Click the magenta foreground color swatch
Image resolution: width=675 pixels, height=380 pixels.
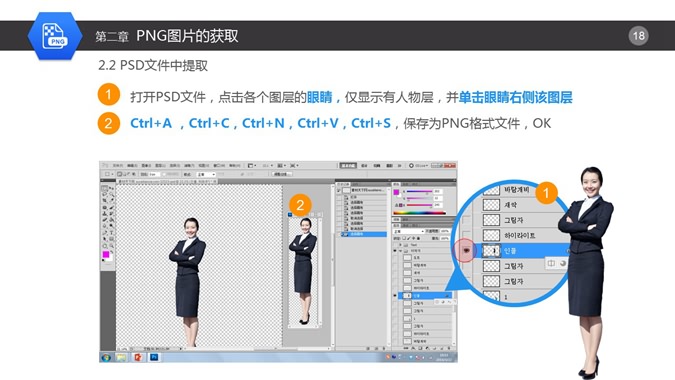pos(106,254)
